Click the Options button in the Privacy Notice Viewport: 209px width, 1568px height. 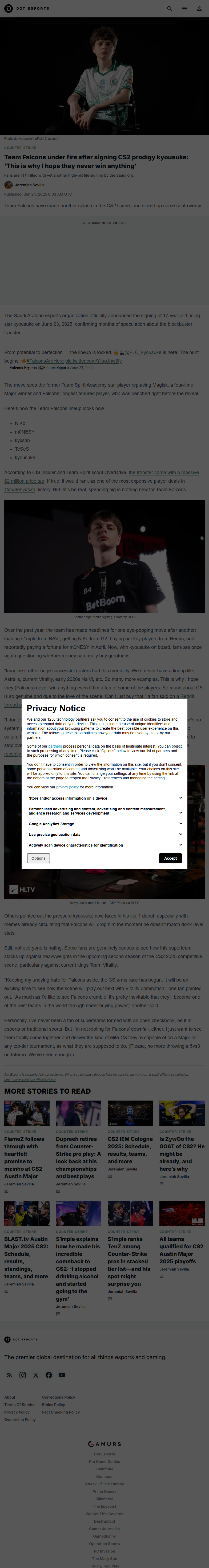(x=38, y=858)
